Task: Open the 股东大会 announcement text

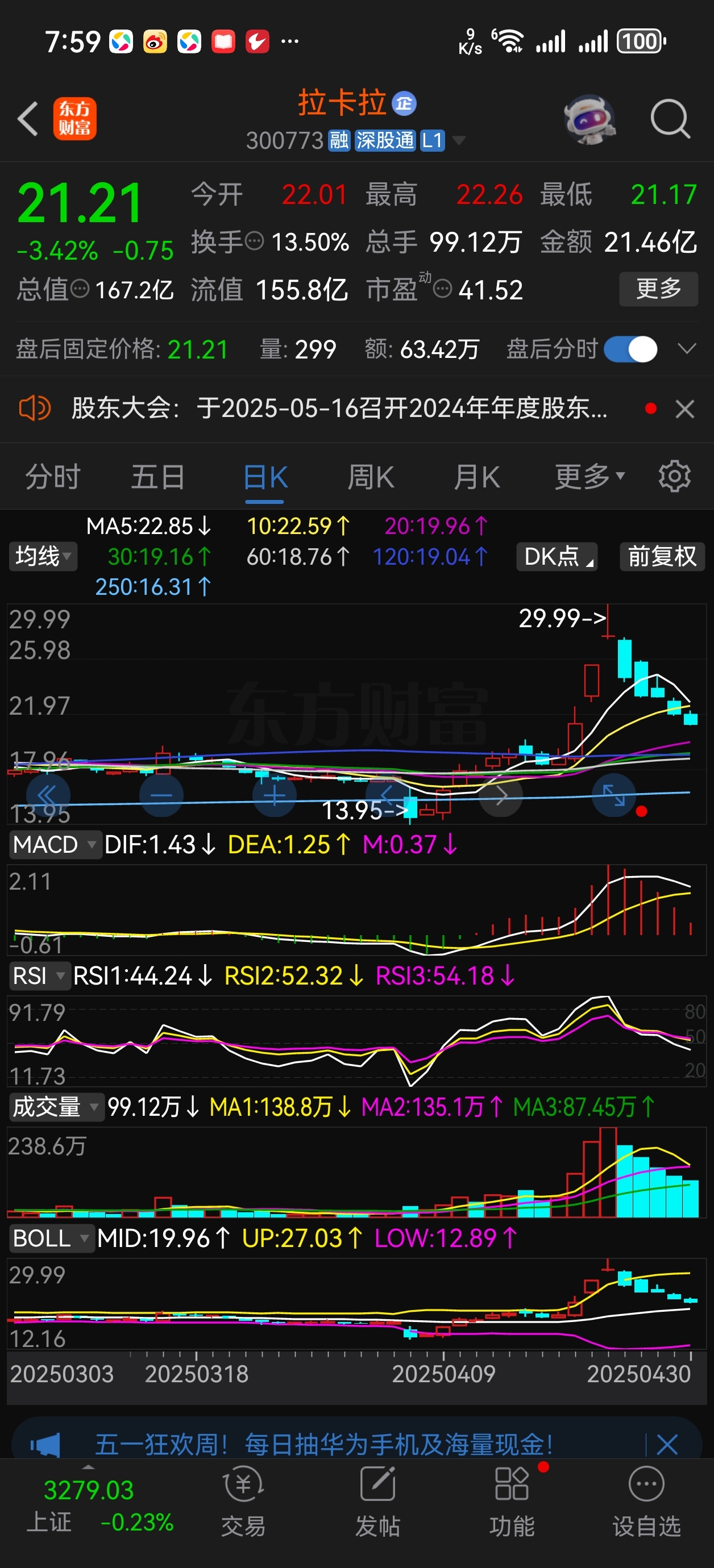Action: (x=339, y=408)
